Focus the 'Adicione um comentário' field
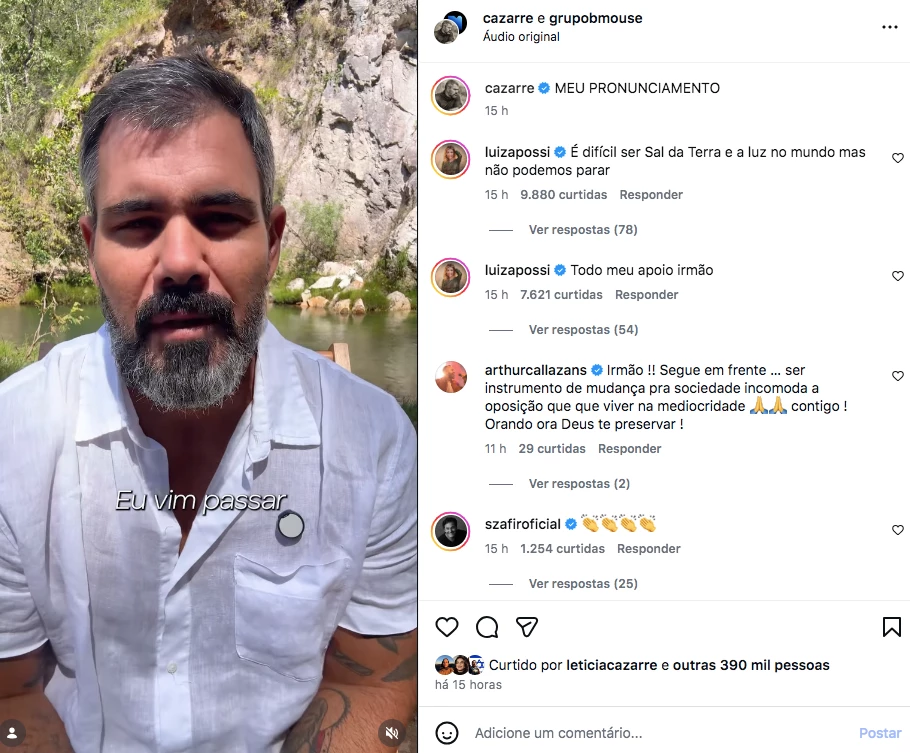Viewport: 910px width, 753px height. click(x=662, y=733)
